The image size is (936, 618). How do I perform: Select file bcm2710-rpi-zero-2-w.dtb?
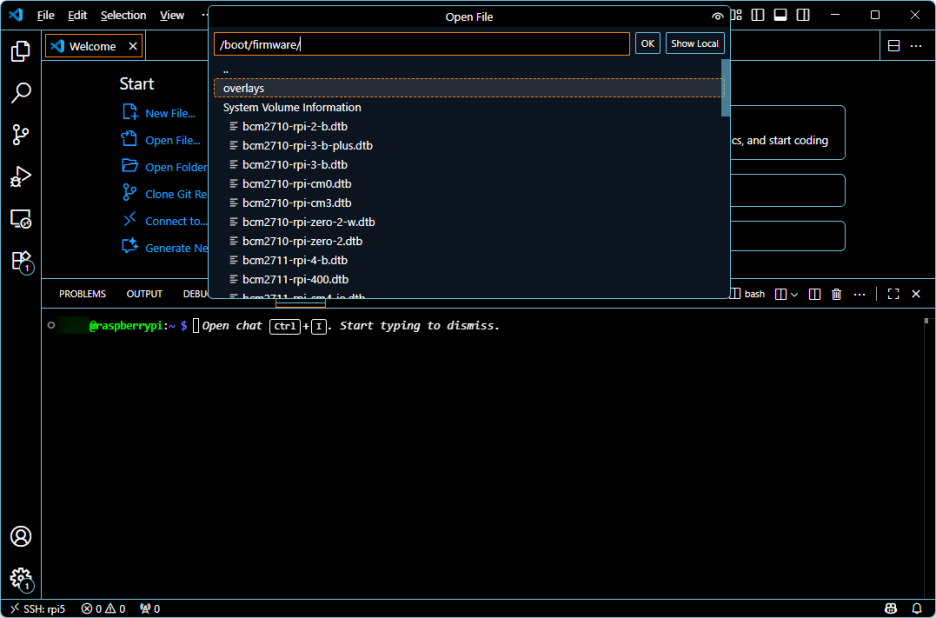467,222
